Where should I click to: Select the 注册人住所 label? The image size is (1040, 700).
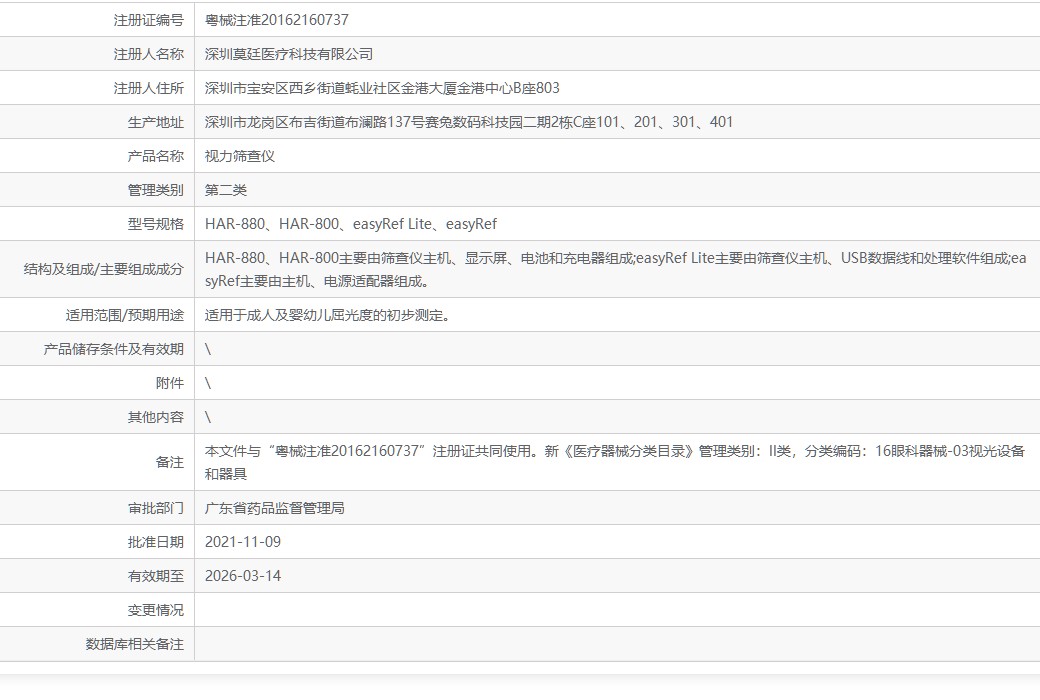148,88
